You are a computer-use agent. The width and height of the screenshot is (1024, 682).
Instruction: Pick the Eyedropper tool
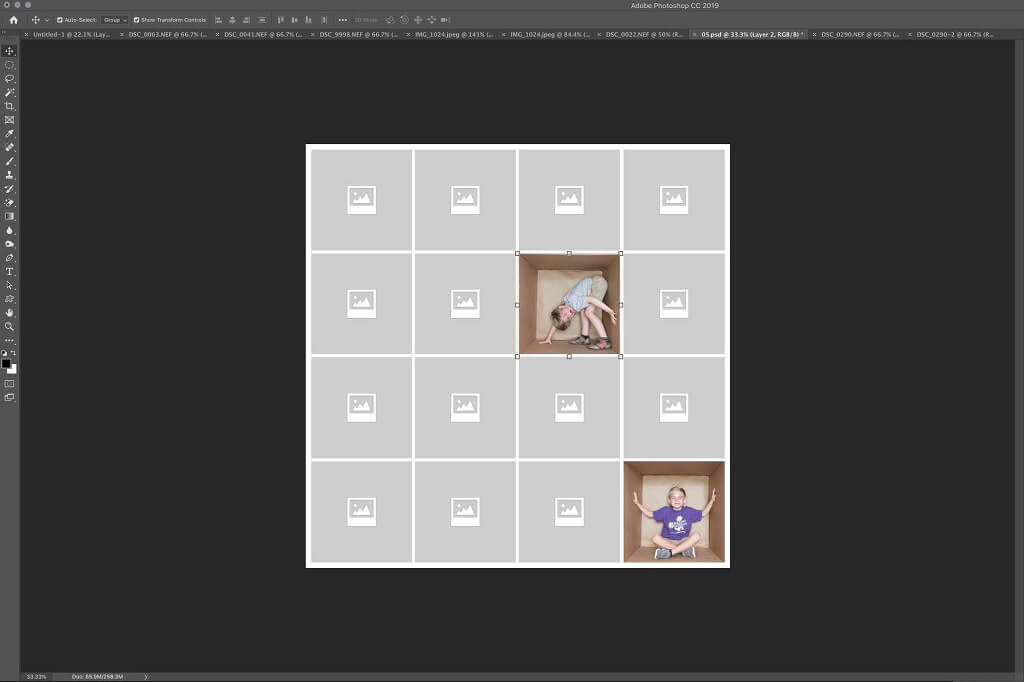pos(10,133)
